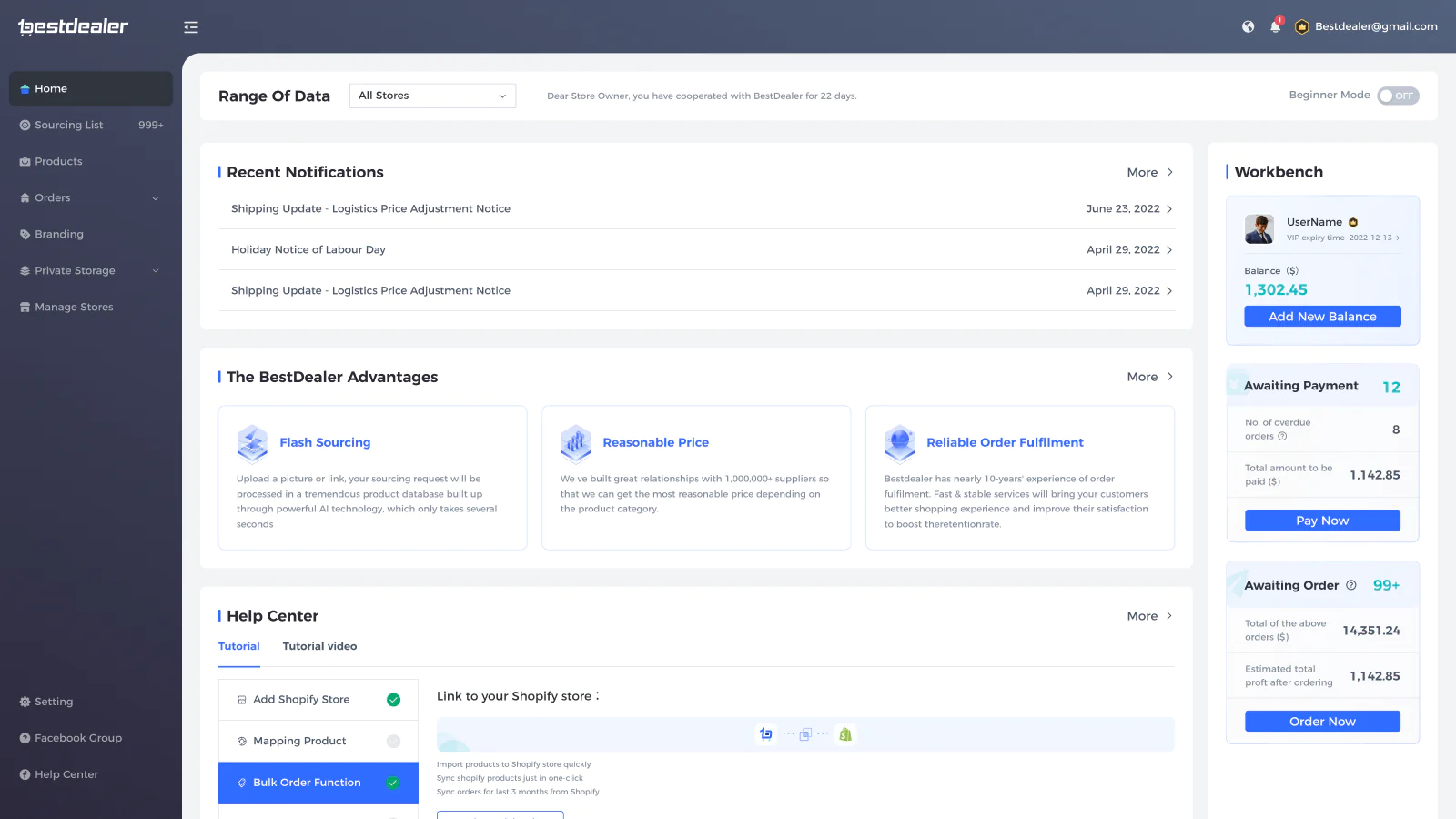Open Branding in the sidebar
1456x819 pixels.
[91, 234]
